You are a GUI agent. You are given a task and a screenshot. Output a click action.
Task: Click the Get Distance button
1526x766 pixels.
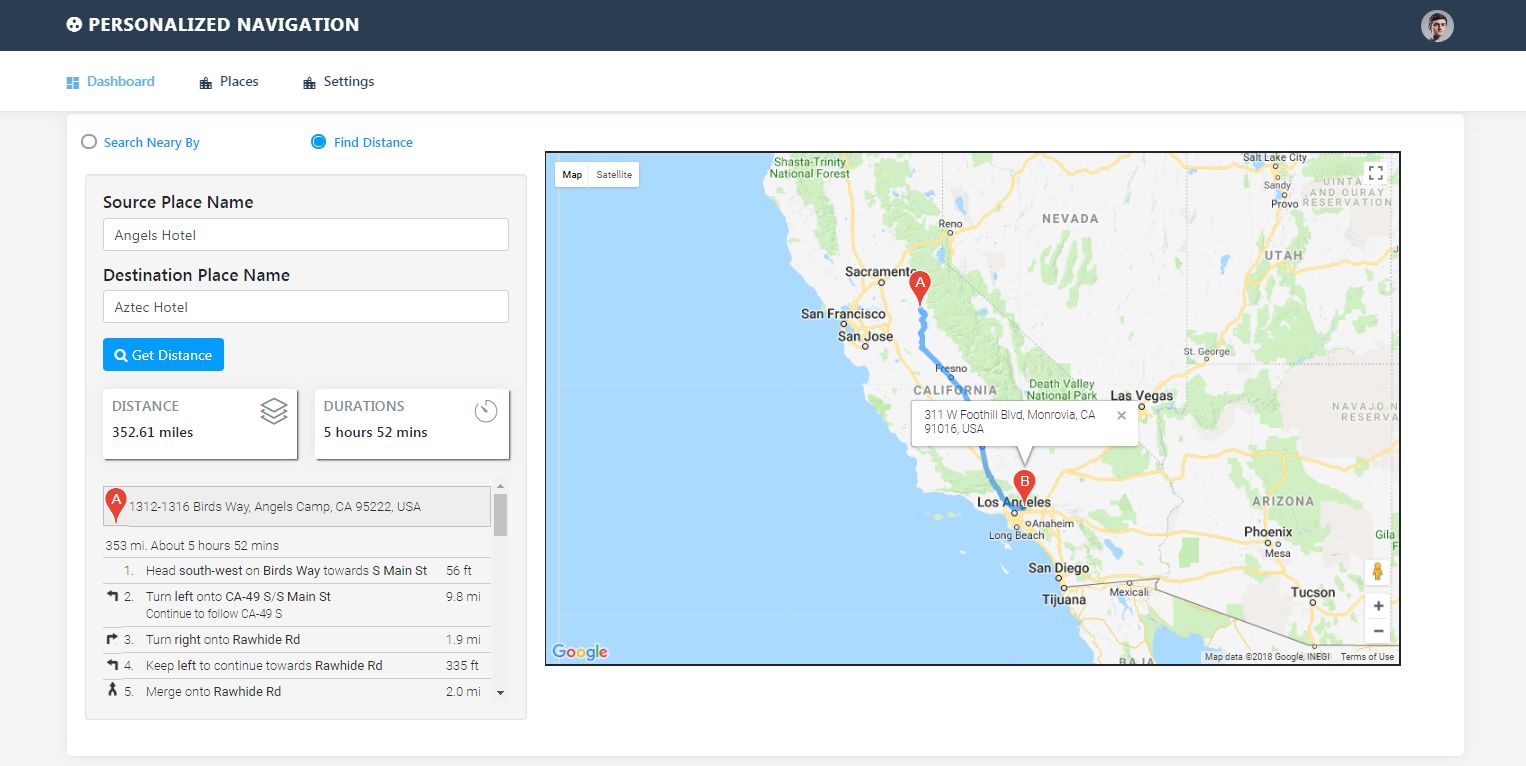pyautogui.click(x=163, y=355)
